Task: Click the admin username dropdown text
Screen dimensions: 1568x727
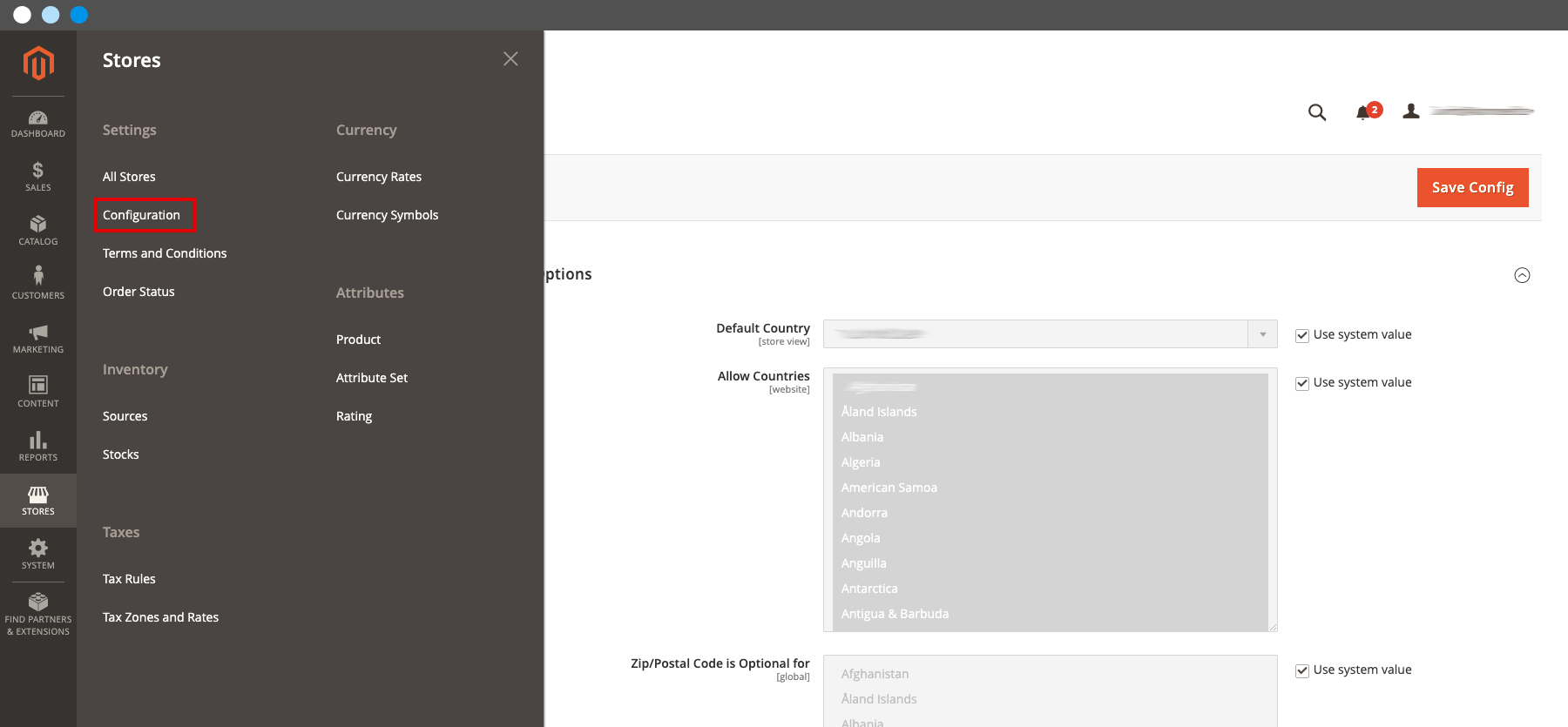Action: pos(1482,111)
